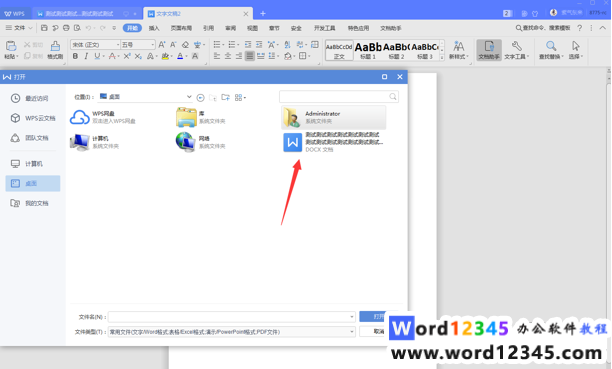Open the WPS cloud disk item
This screenshot has width=612, height=369.
[103, 117]
